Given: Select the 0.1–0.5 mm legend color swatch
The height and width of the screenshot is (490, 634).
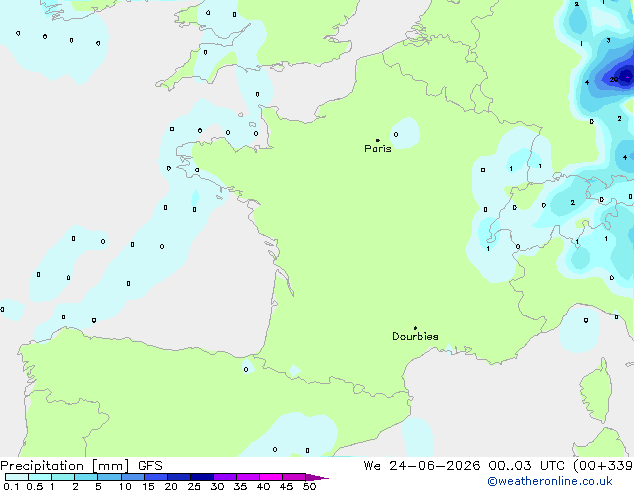Looking at the screenshot, I should click(17, 477).
